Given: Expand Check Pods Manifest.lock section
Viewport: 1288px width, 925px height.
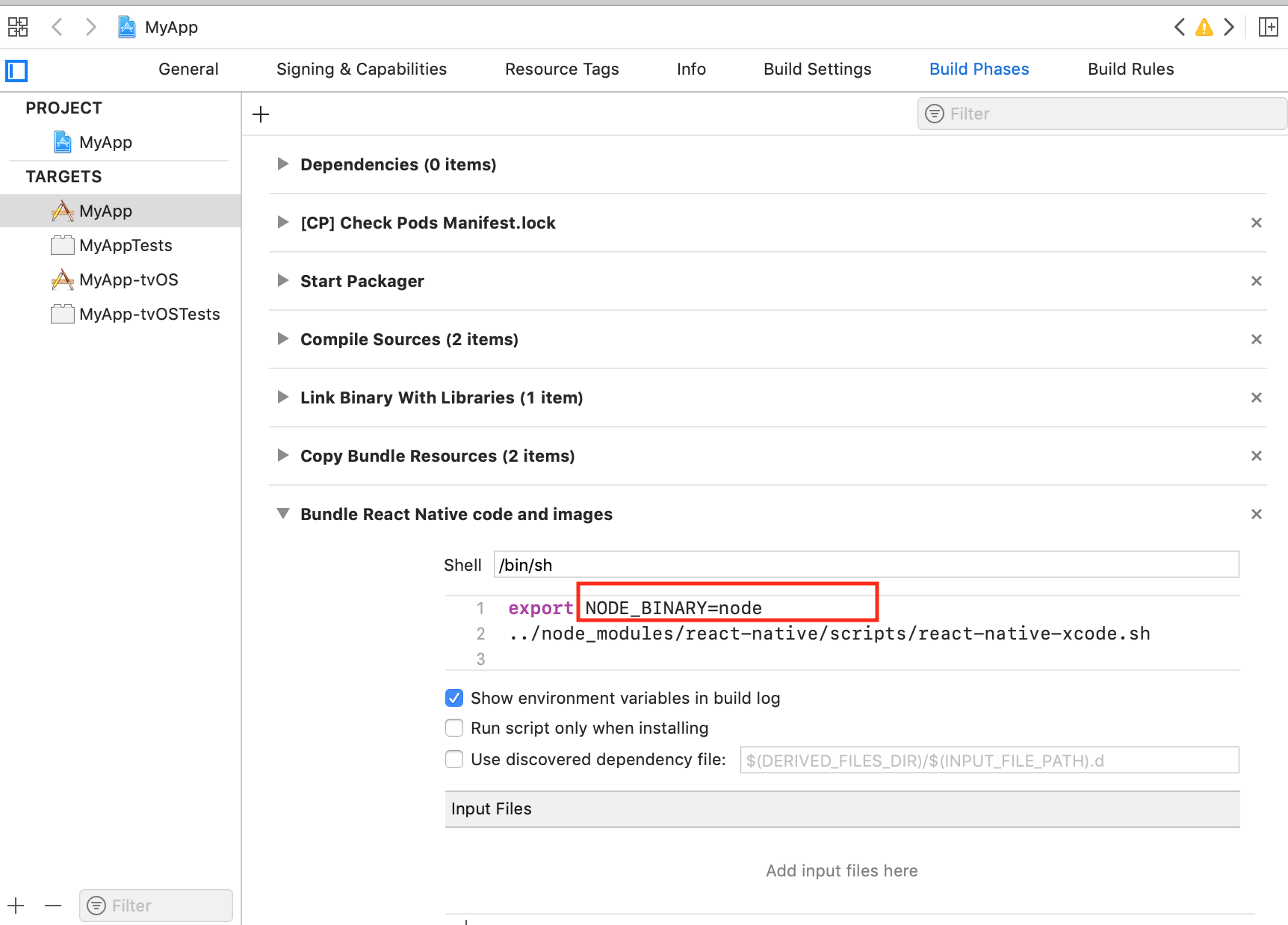Looking at the screenshot, I should [x=283, y=222].
